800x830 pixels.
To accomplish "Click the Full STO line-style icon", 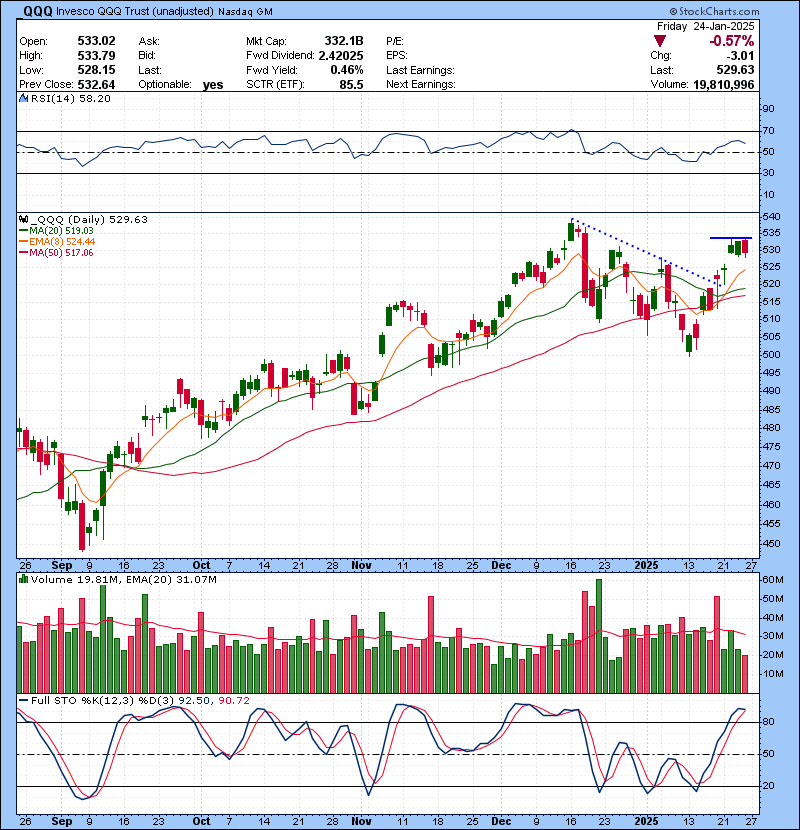I will click(23, 701).
